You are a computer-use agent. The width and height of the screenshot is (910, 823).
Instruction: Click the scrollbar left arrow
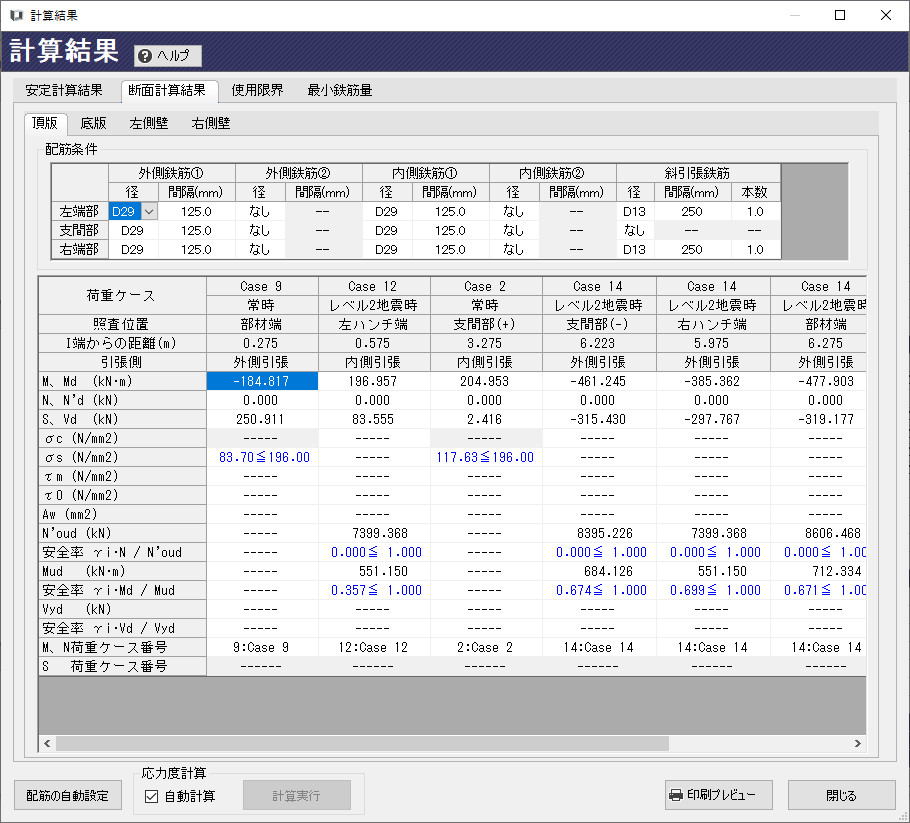tap(47, 743)
